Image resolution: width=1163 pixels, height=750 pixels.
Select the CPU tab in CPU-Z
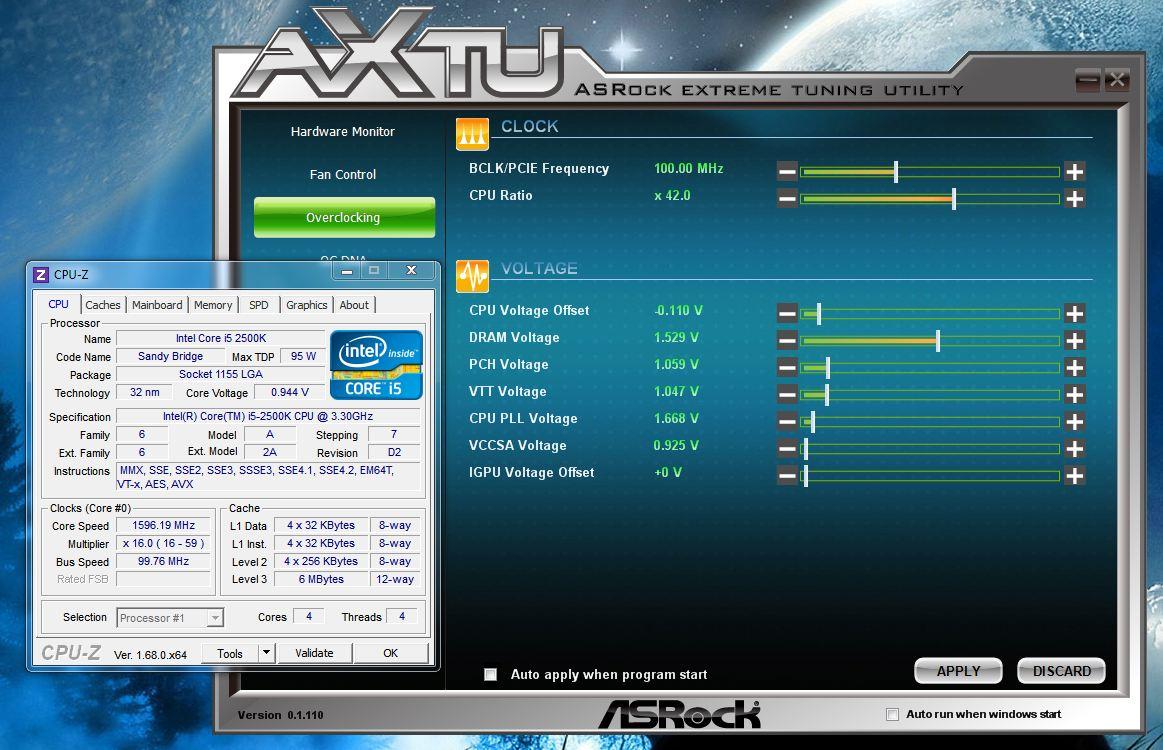(x=59, y=304)
